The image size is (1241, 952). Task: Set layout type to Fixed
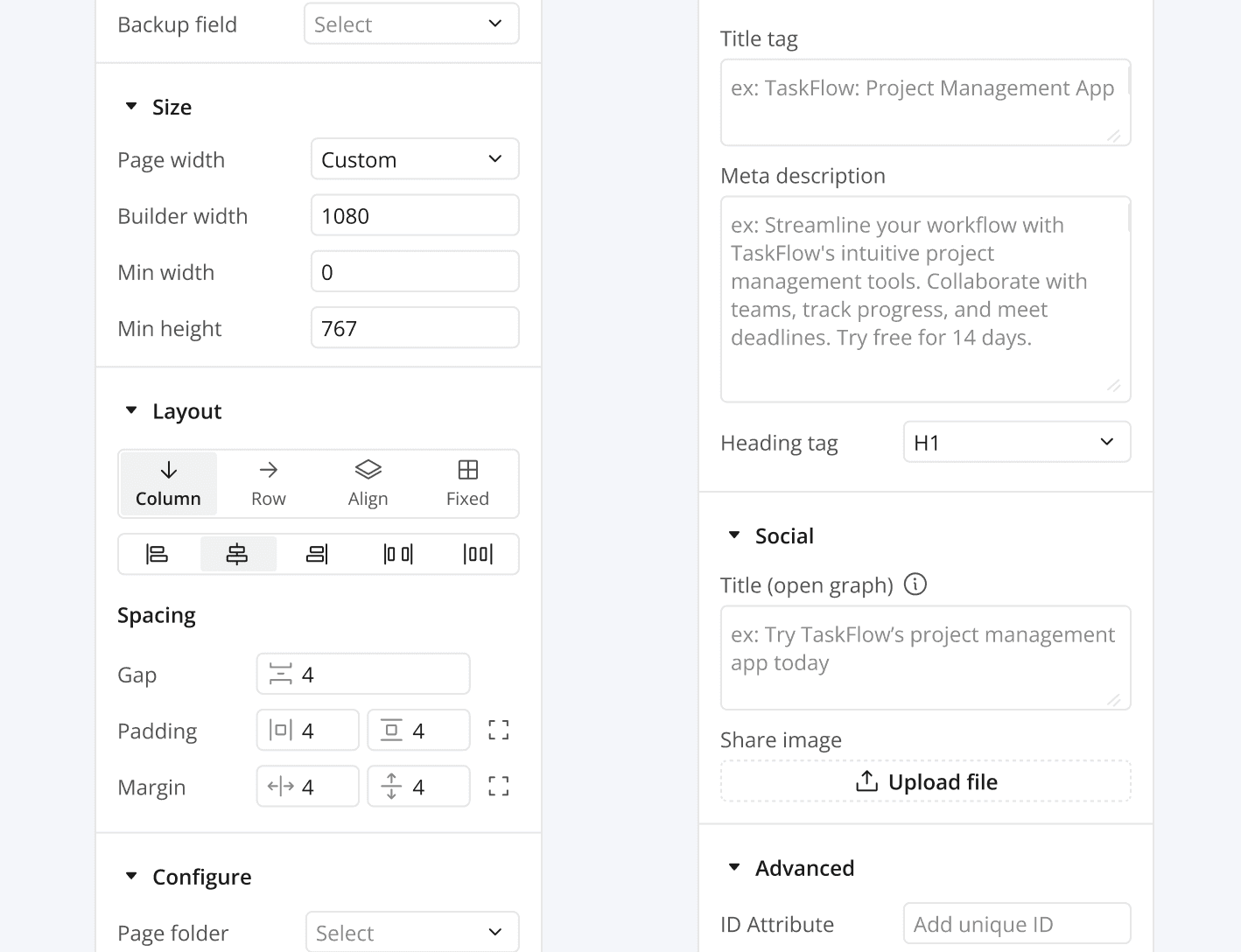pyautogui.click(x=467, y=483)
